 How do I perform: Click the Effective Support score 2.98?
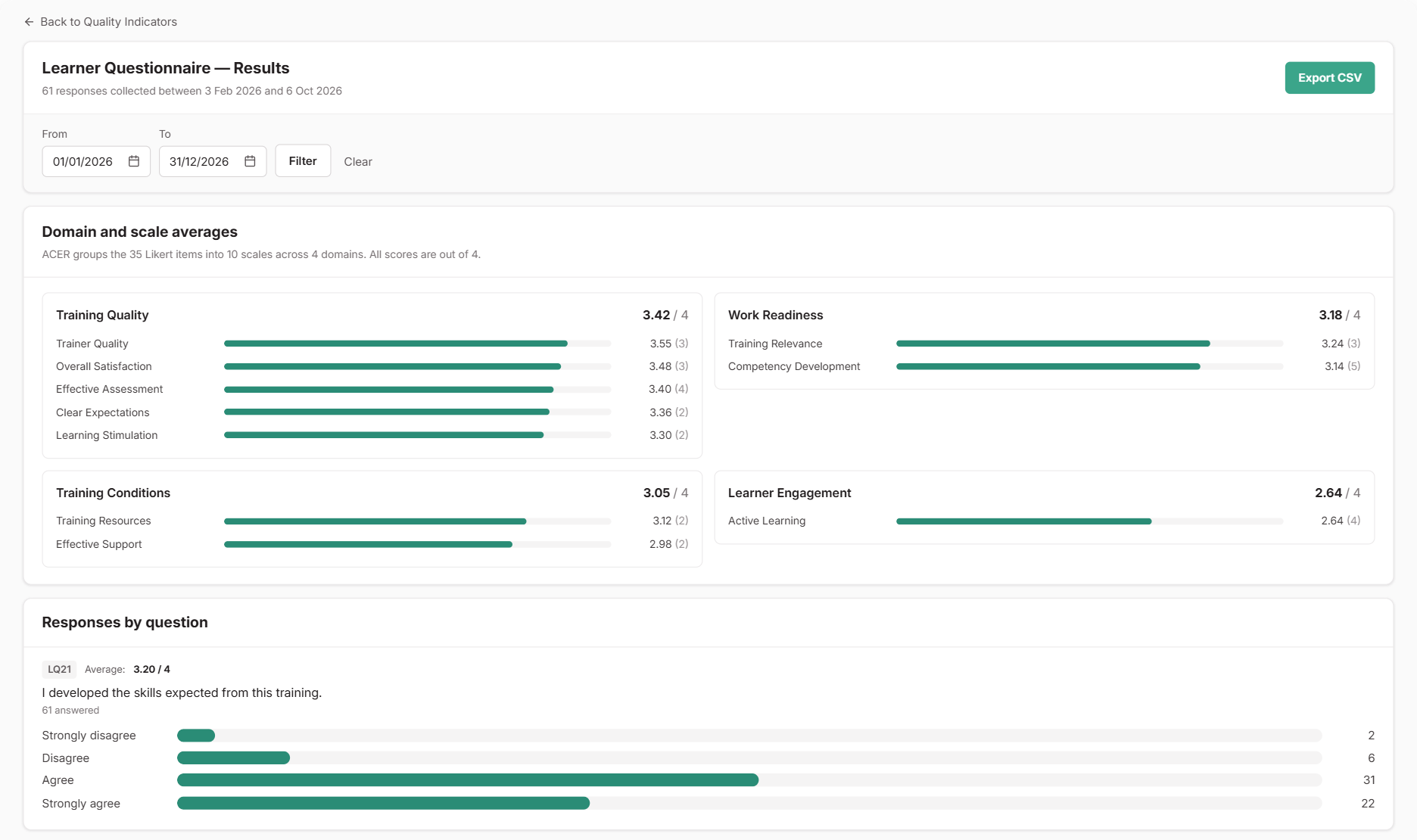pos(660,544)
